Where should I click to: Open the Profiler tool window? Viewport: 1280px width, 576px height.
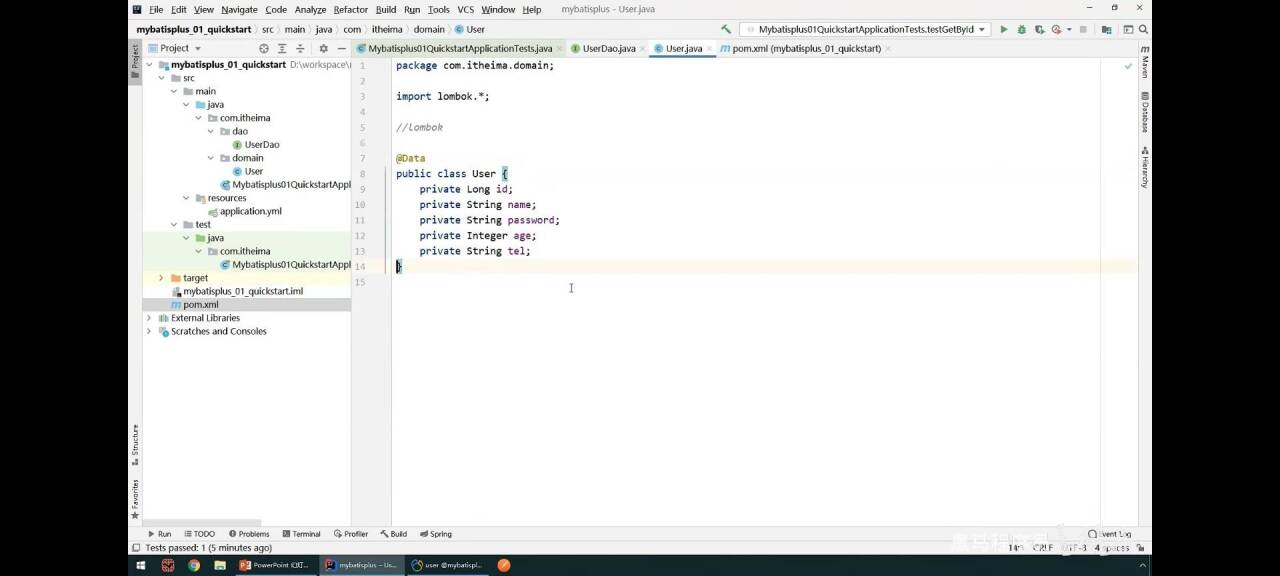point(351,534)
